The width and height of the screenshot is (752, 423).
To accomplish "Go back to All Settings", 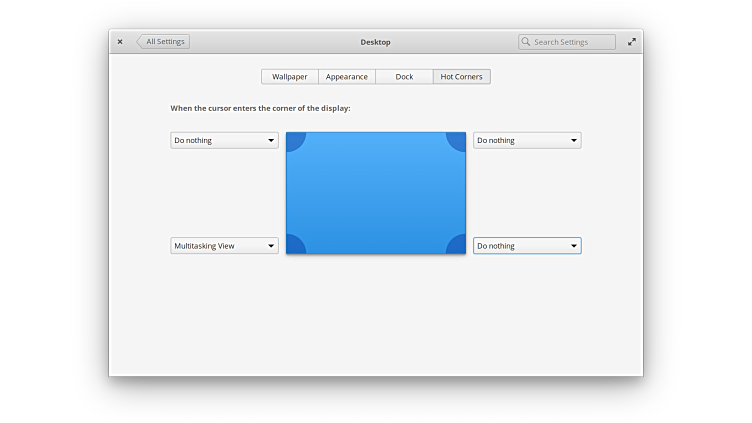I will pyautogui.click(x=163, y=42).
